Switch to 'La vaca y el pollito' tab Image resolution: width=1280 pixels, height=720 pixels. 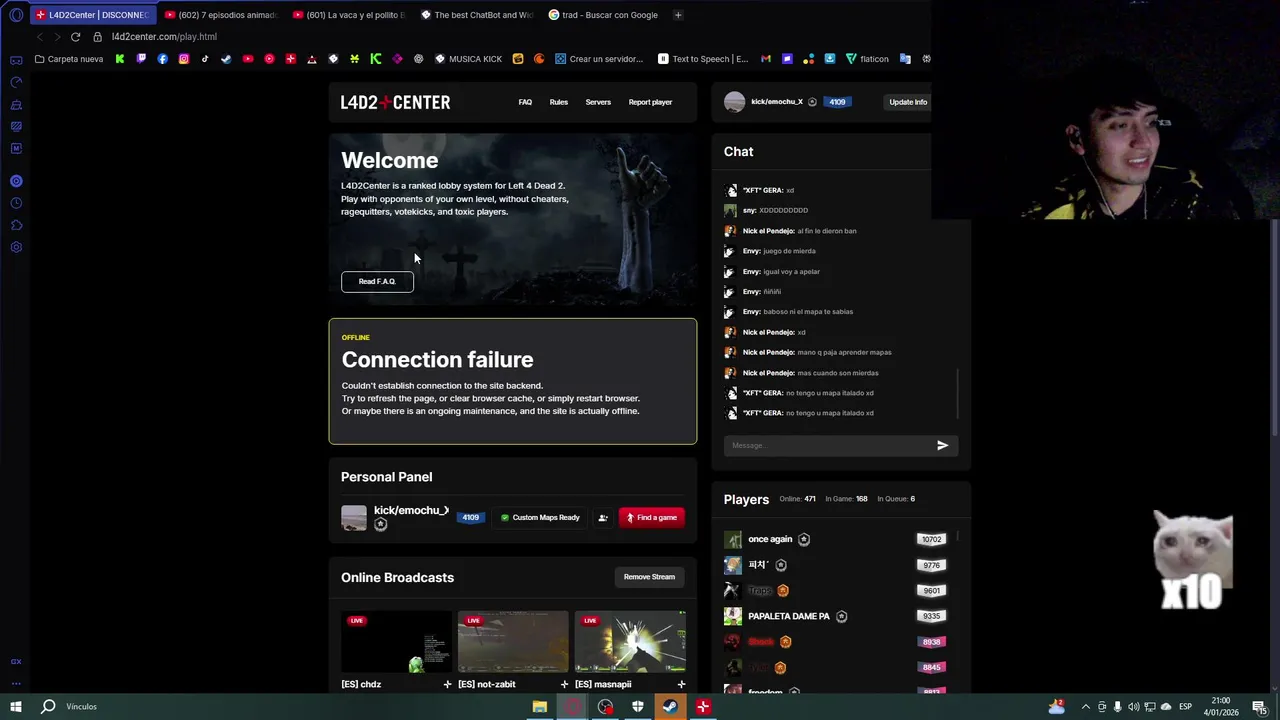(349, 15)
